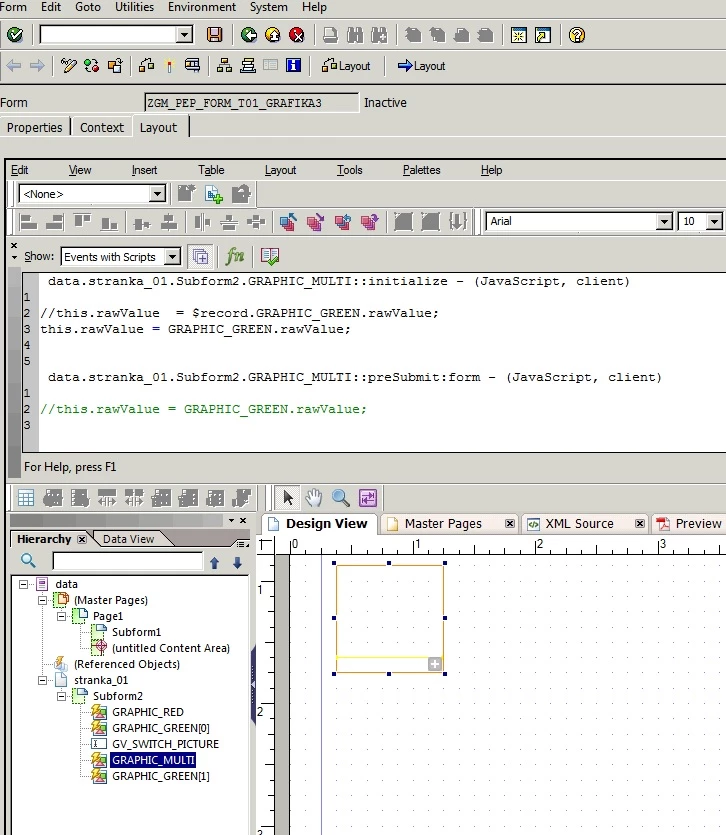Switch to the Context tab
The image size is (726, 835).
(102, 127)
